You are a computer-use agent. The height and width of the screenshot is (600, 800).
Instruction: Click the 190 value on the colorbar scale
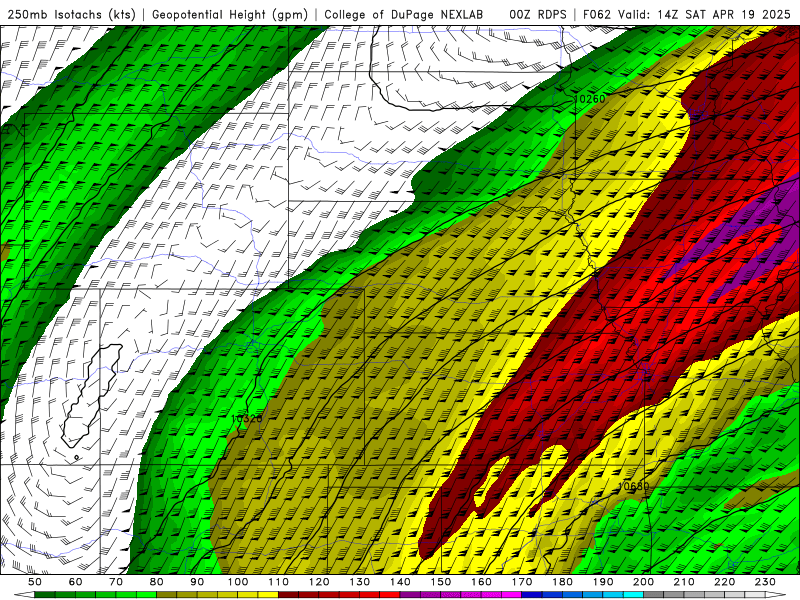(x=603, y=582)
